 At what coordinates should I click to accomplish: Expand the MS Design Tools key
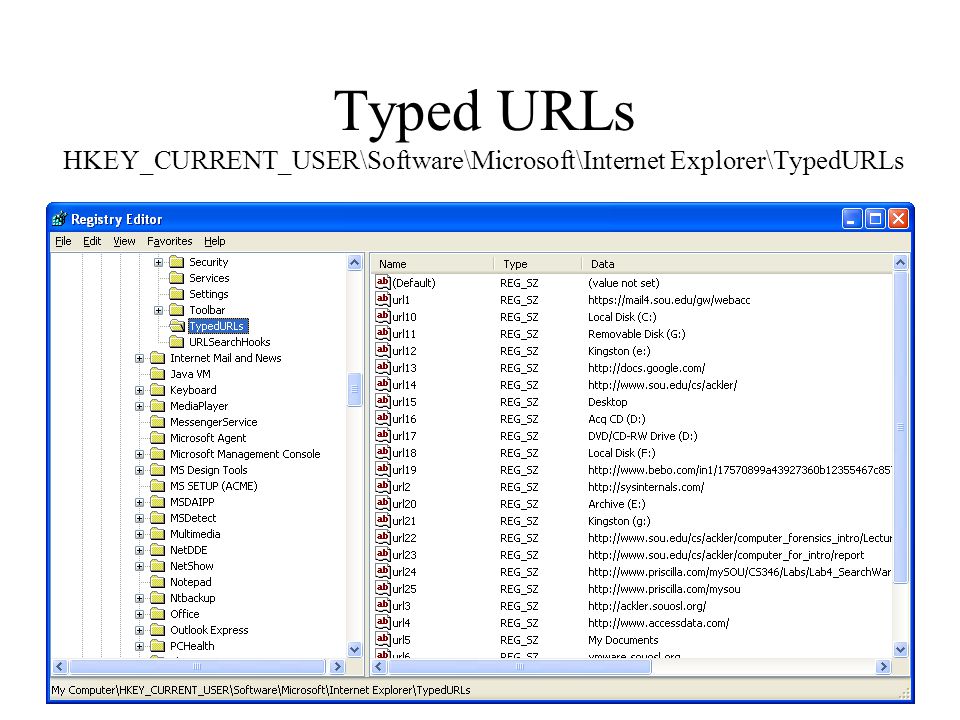[140, 470]
